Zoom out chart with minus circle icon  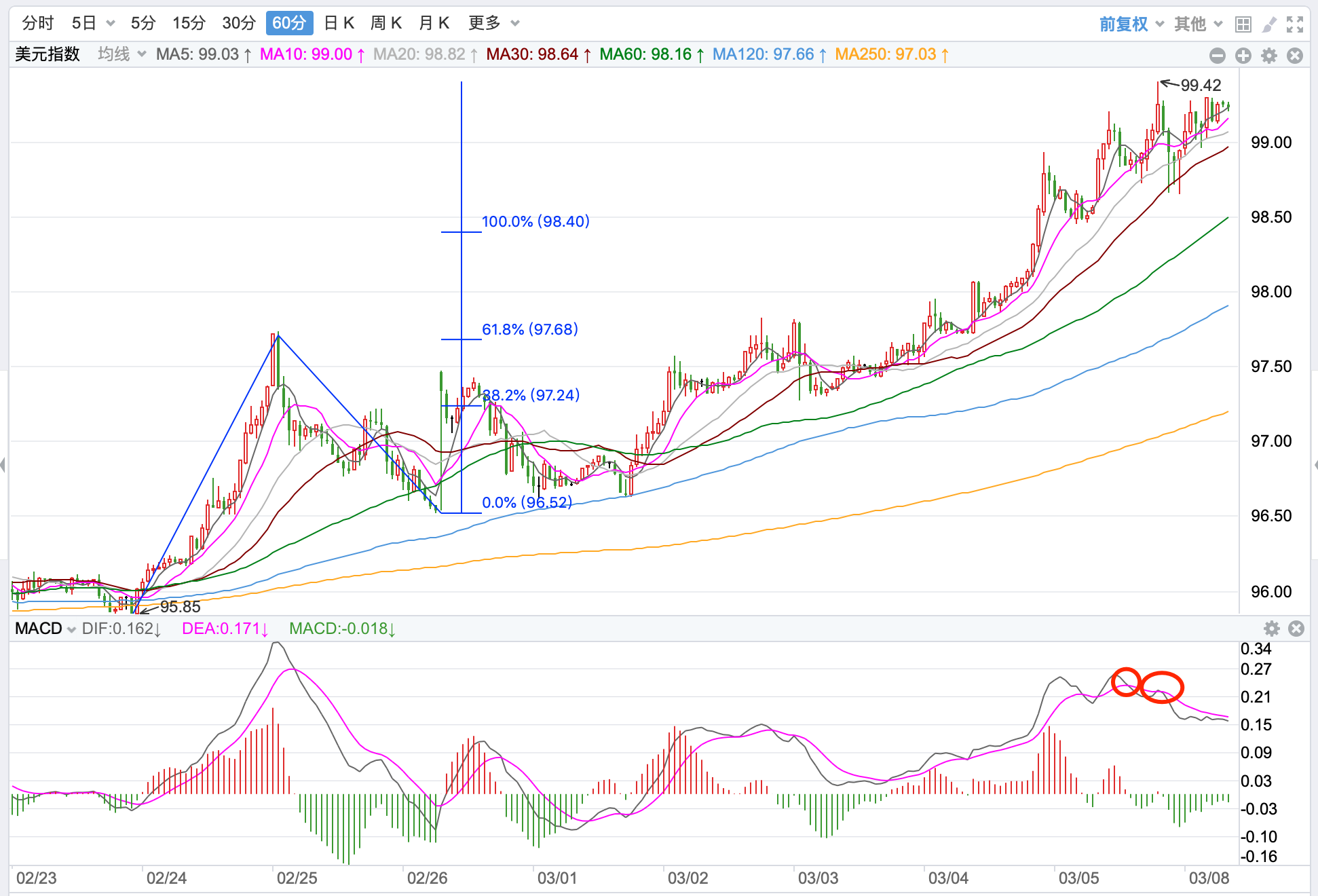click(1218, 56)
